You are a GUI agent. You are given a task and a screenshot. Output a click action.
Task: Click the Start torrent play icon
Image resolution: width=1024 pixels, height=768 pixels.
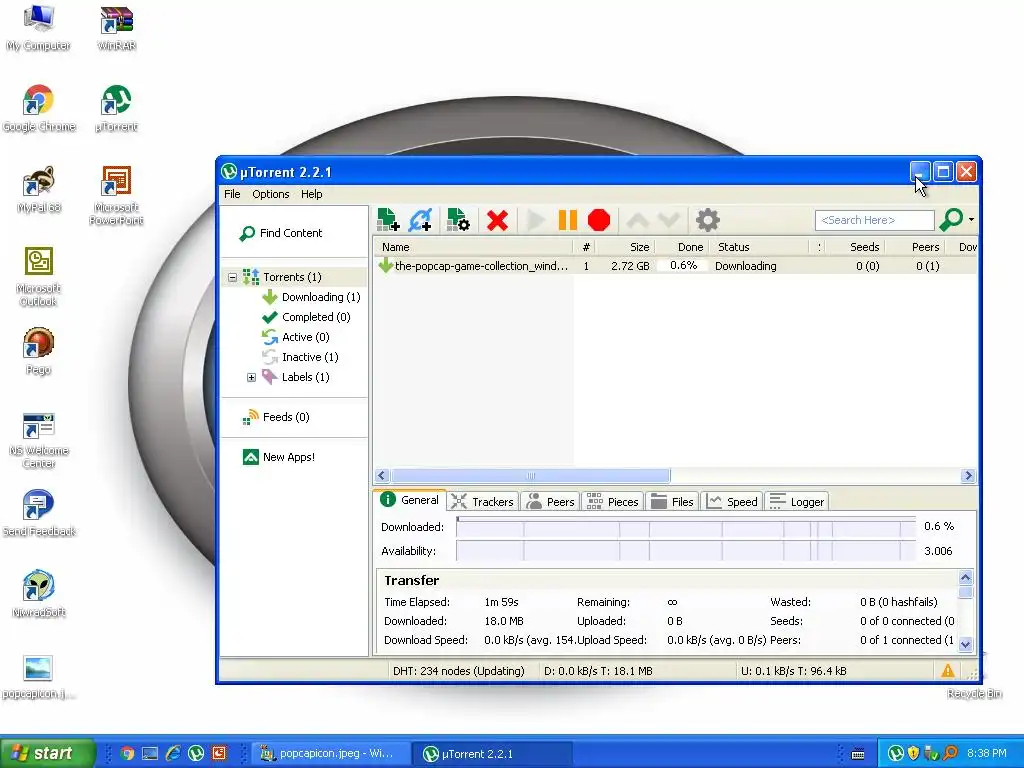tap(536, 221)
